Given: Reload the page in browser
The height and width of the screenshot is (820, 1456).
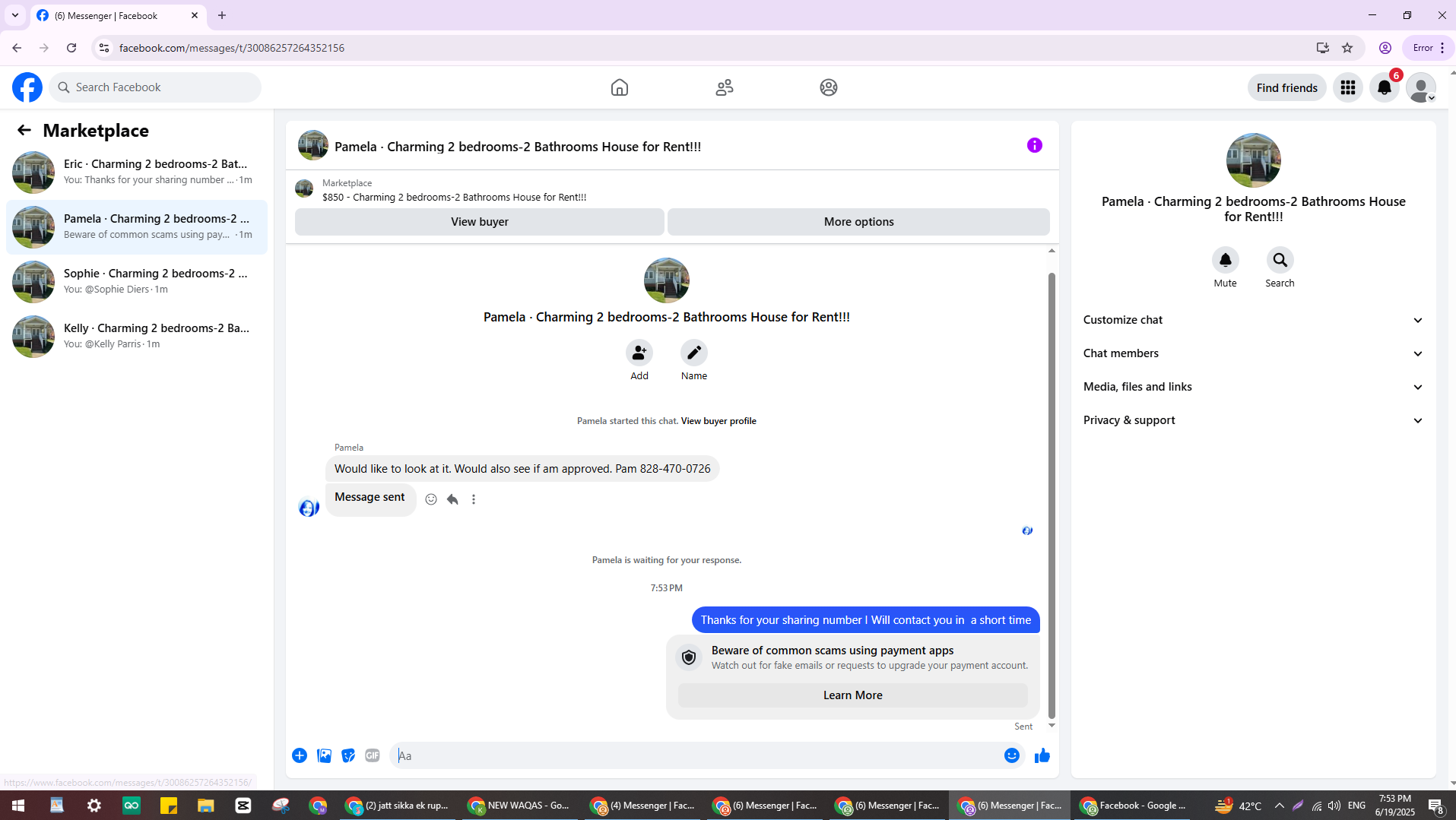Looking at the screenshot, I should 71,48.
